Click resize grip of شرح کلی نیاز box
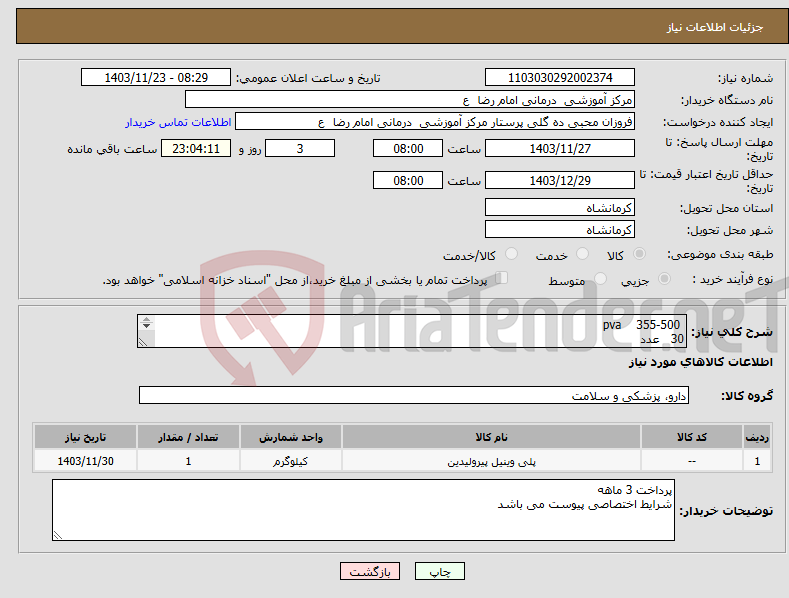789x598 pixels. (143, 342)
